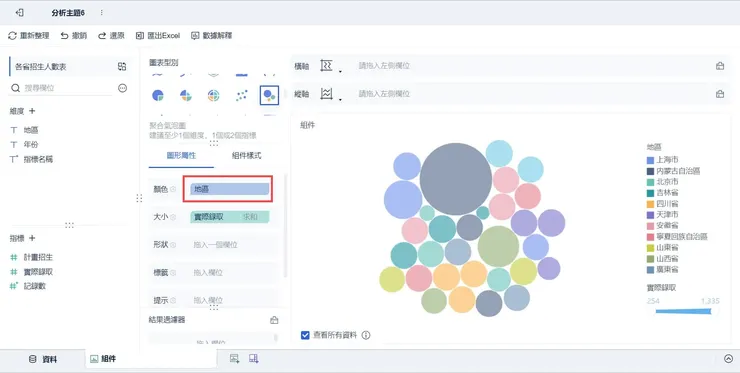The width and height of the screenshot is (740, 373).
Task: Click the add component icon in bottom bar
Action: coord(234,359)
